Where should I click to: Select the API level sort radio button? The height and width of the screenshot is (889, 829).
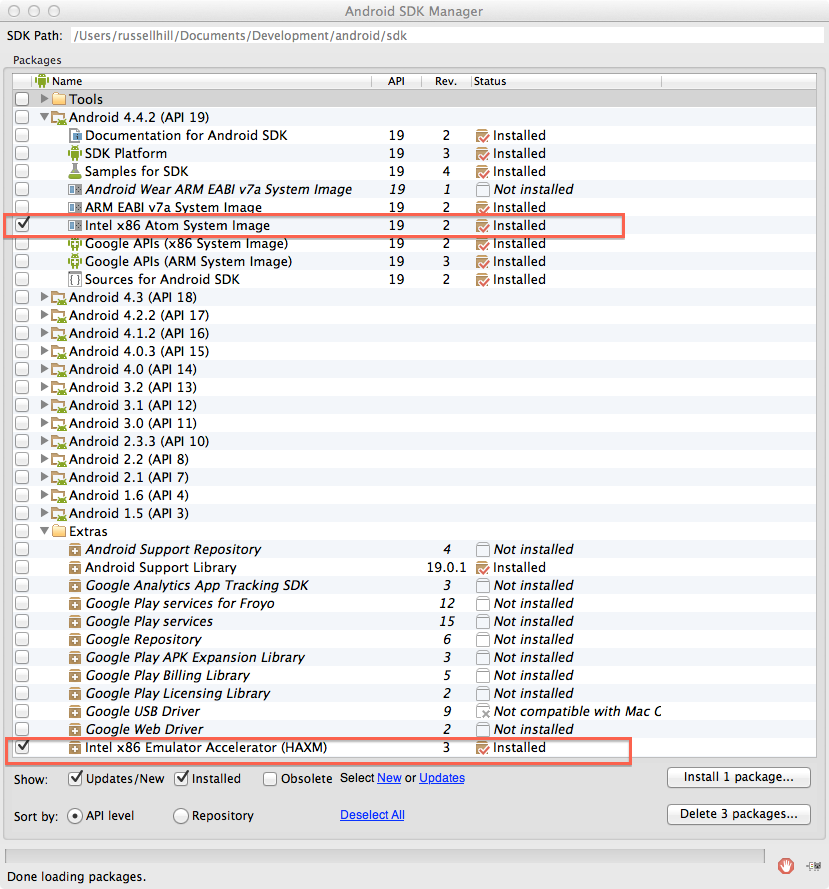[x=75, y=816]
